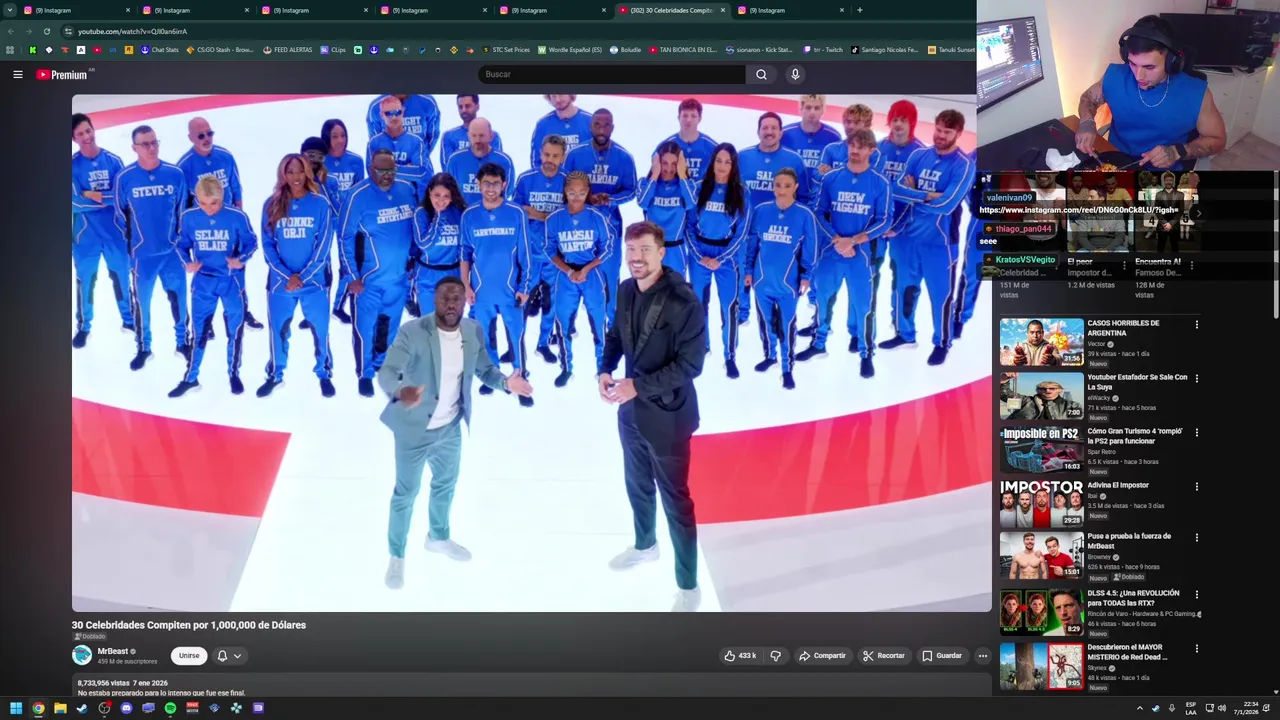Show hidden system tray icons

point(1139,708)
